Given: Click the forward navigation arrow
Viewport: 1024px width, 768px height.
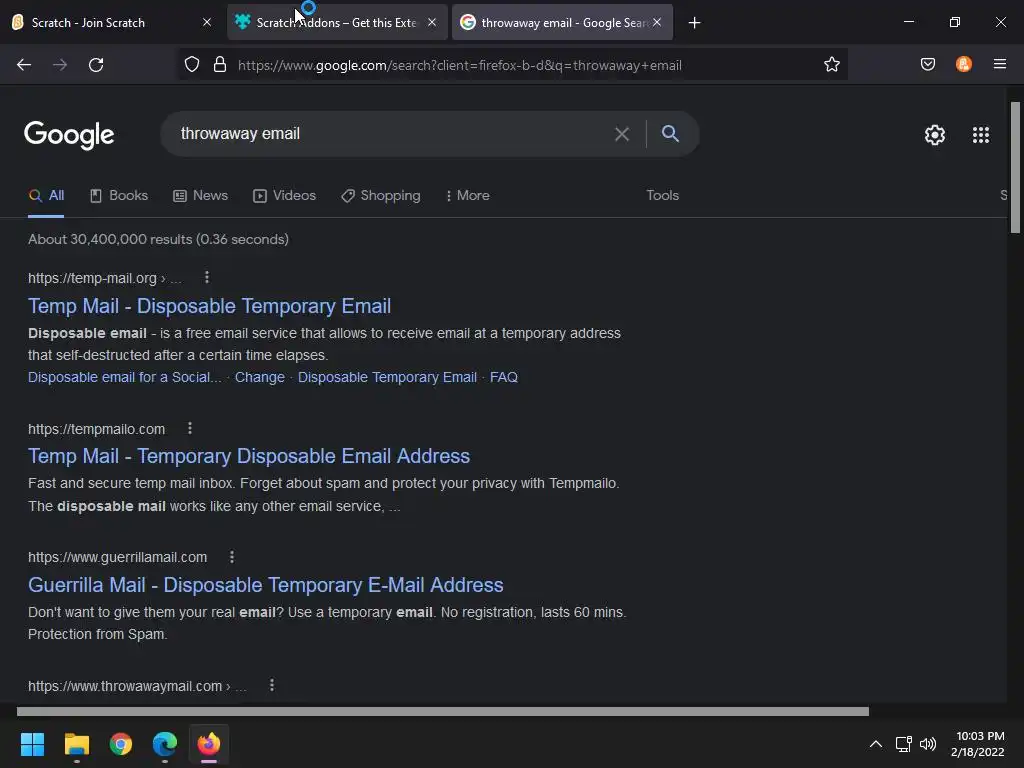Looking at the screenshot, I should (60, 65).
